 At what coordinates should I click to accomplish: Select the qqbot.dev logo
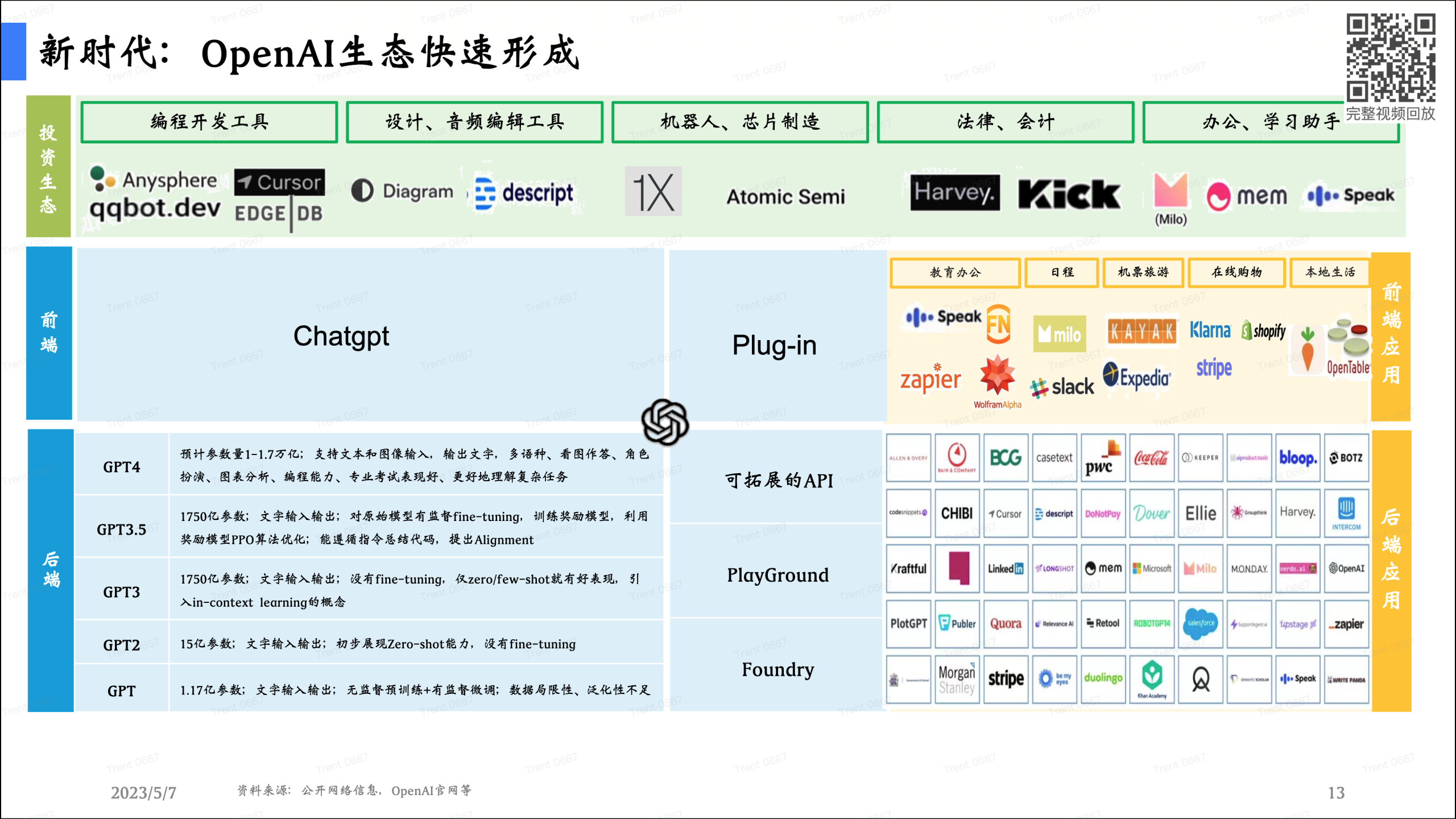tap(155, 209)
